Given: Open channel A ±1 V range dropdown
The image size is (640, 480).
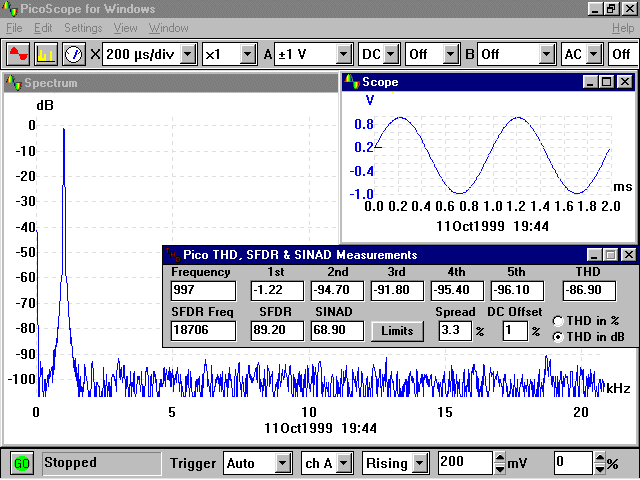Looking at the screenshot, I should 343,53.
